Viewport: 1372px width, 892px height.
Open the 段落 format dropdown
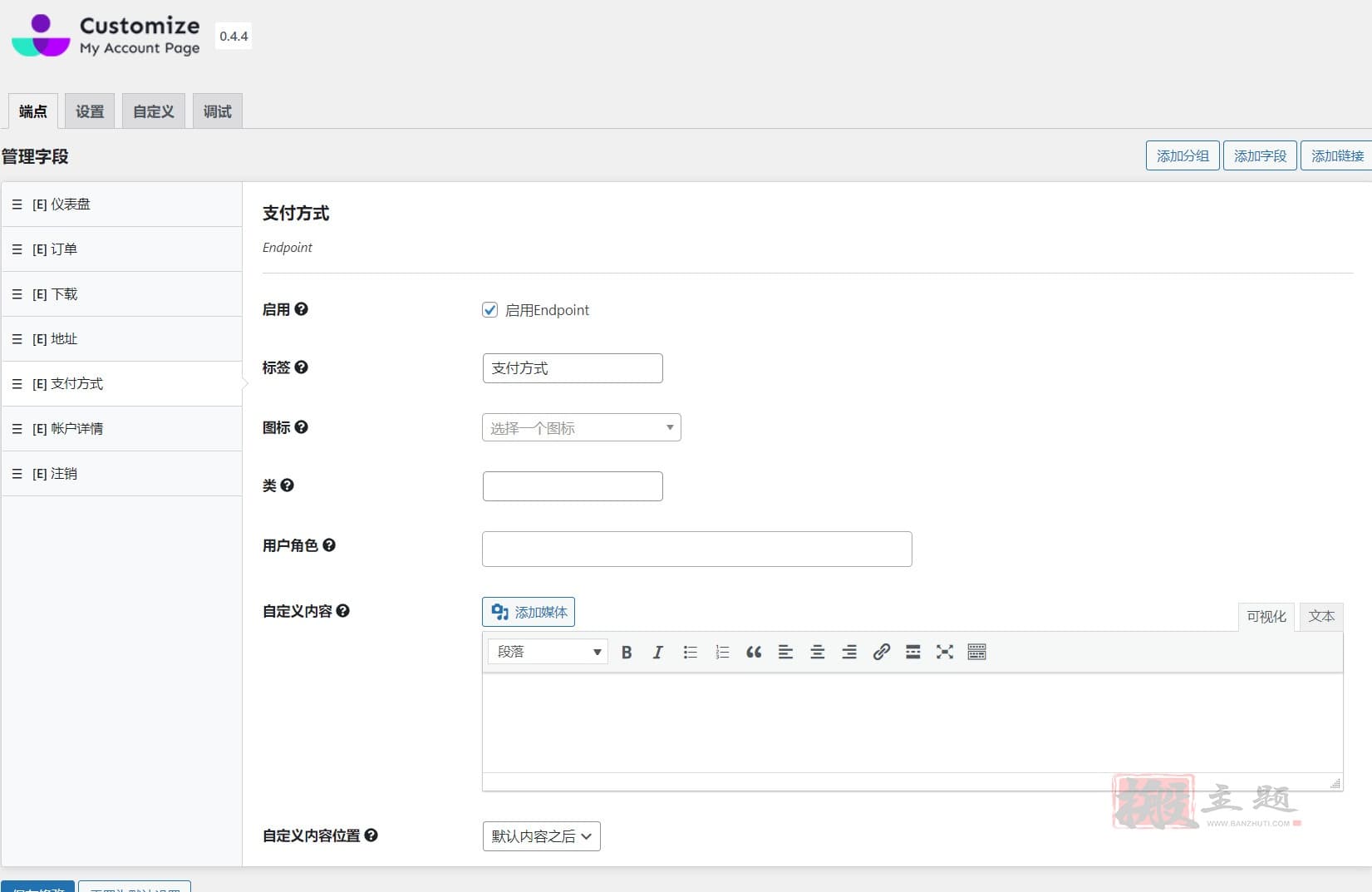point(548,652)
